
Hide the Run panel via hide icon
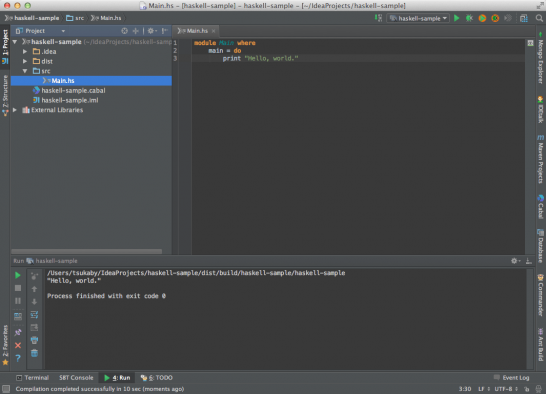tap(529, 261)
